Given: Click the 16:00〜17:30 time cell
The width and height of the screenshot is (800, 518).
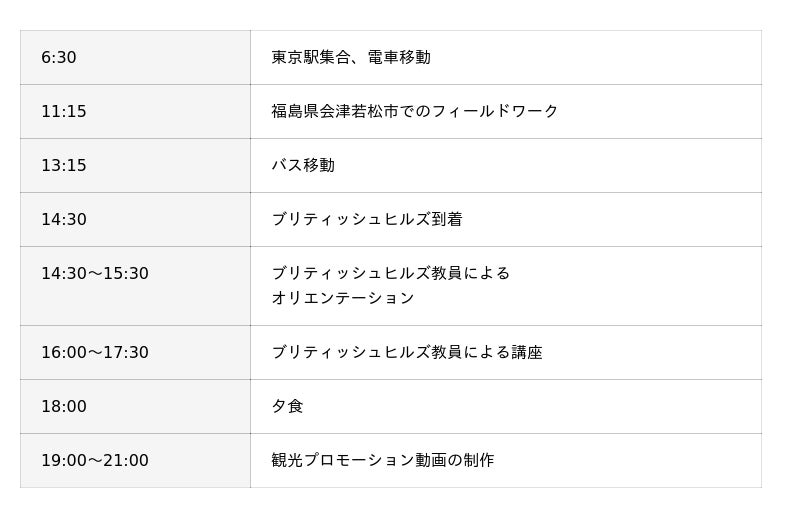Looking at the screenshot, I should 95,353.
